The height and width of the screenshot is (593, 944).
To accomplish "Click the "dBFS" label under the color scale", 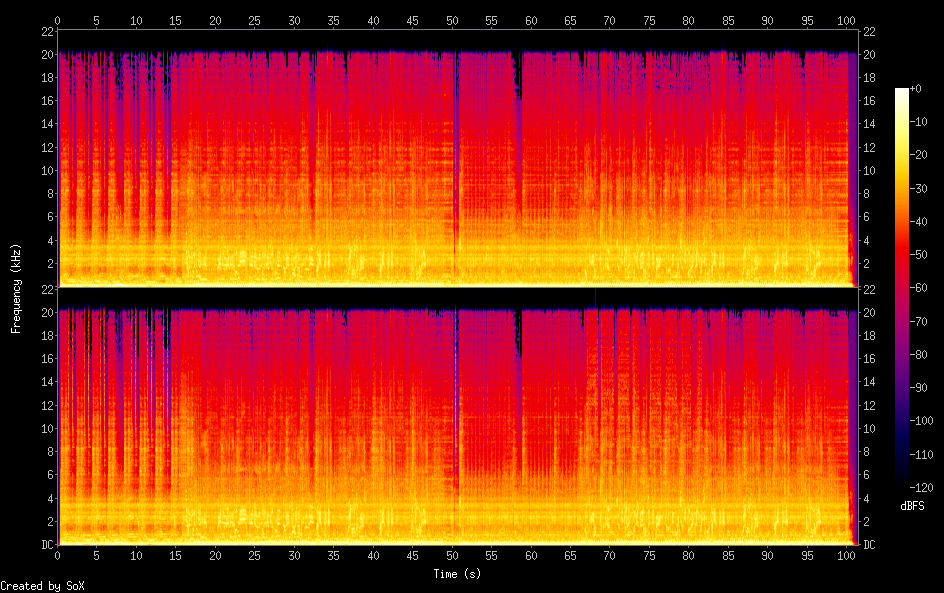I will point(912,506).
